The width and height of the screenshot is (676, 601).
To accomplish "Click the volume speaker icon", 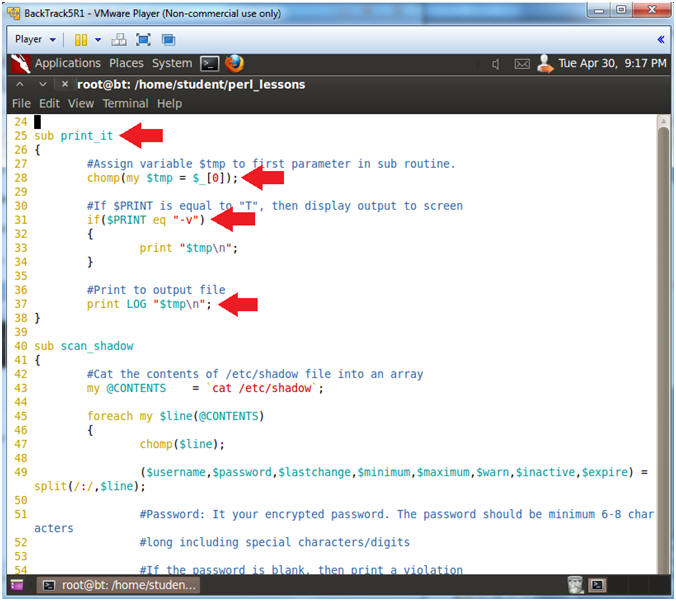I will [x=495, y=64].
